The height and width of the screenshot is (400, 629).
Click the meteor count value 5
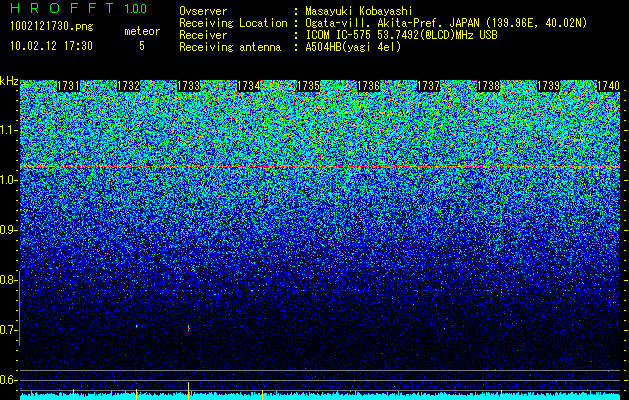[142, 46]
